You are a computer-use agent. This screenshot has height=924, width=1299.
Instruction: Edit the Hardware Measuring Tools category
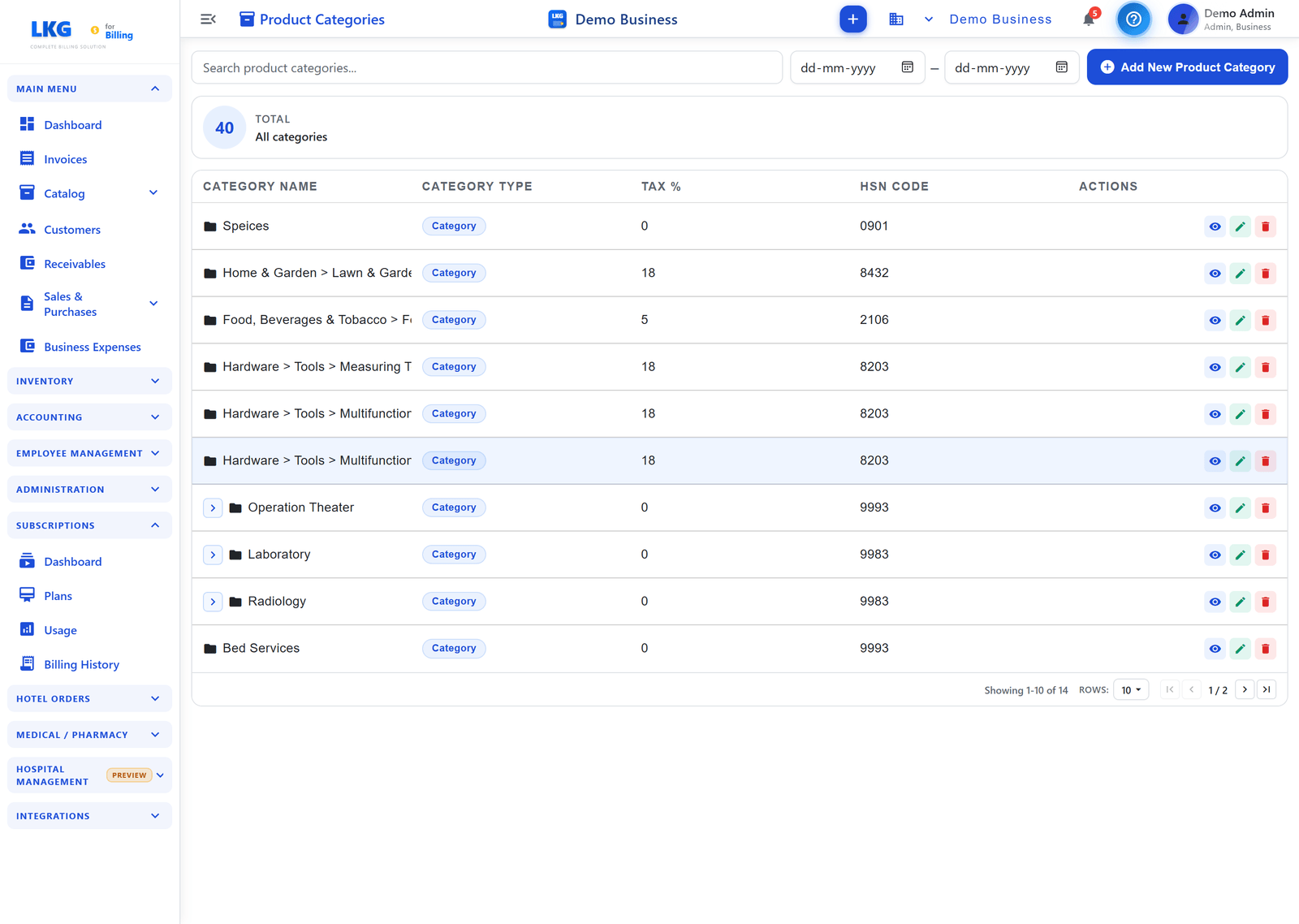1240,367
